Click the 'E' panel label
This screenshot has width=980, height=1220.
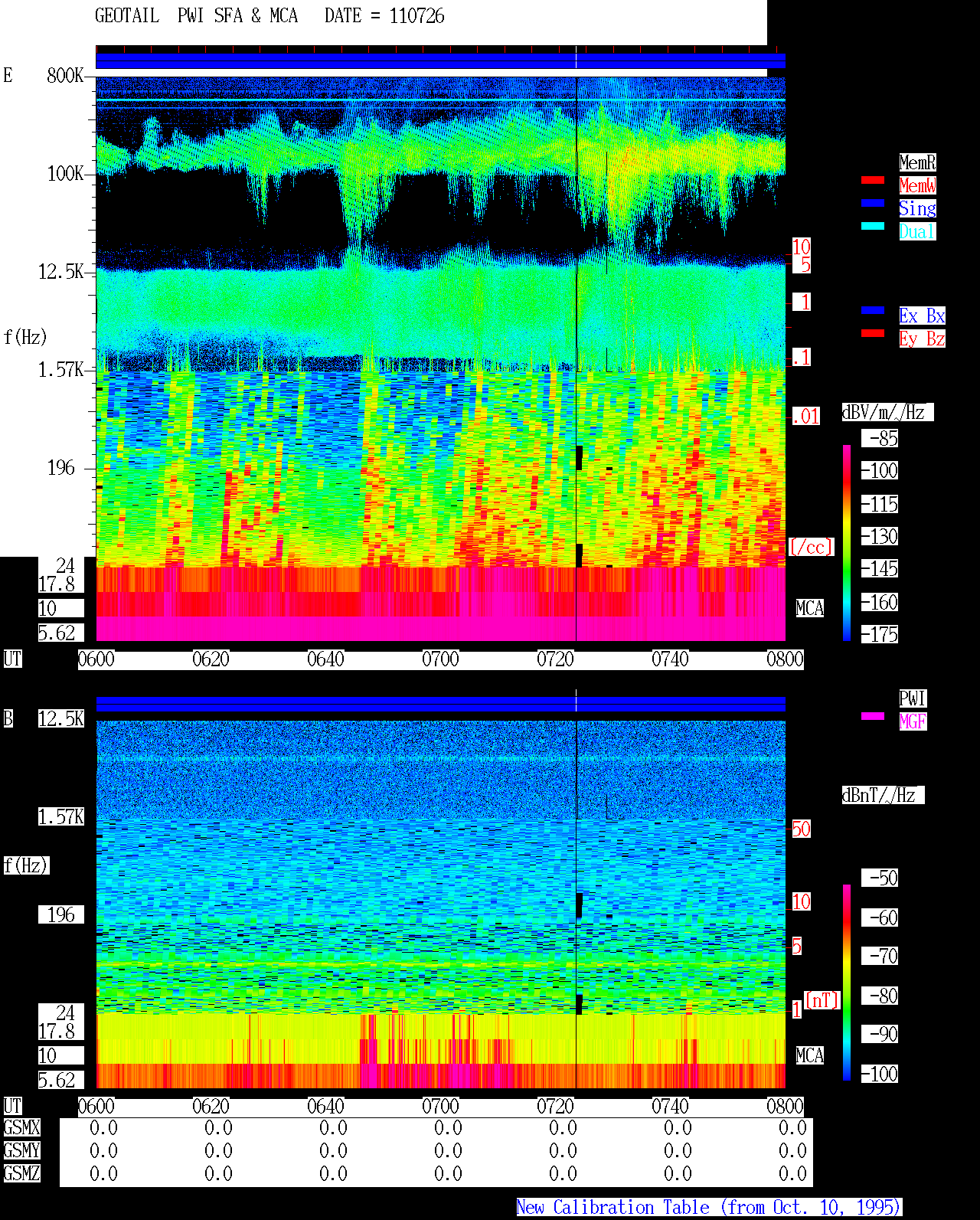[x=8, y=75]
